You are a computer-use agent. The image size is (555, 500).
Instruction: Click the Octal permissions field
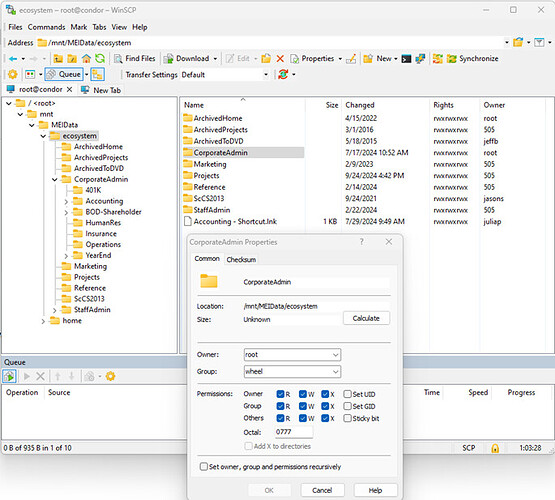294,432
